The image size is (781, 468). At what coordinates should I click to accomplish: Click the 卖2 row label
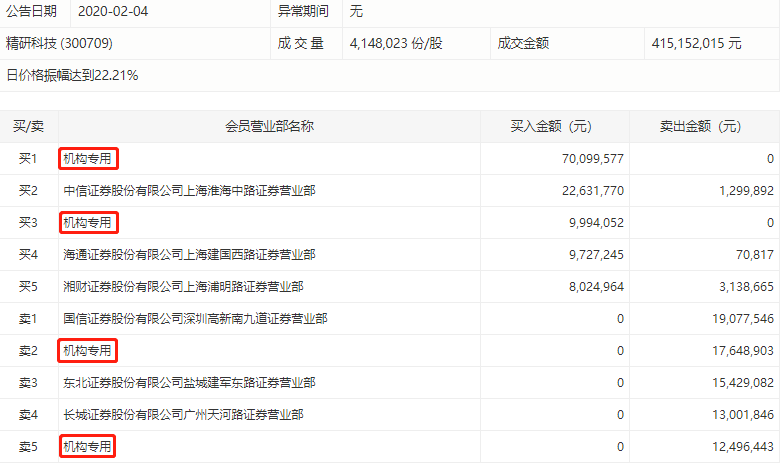click(x=28, y=351)
